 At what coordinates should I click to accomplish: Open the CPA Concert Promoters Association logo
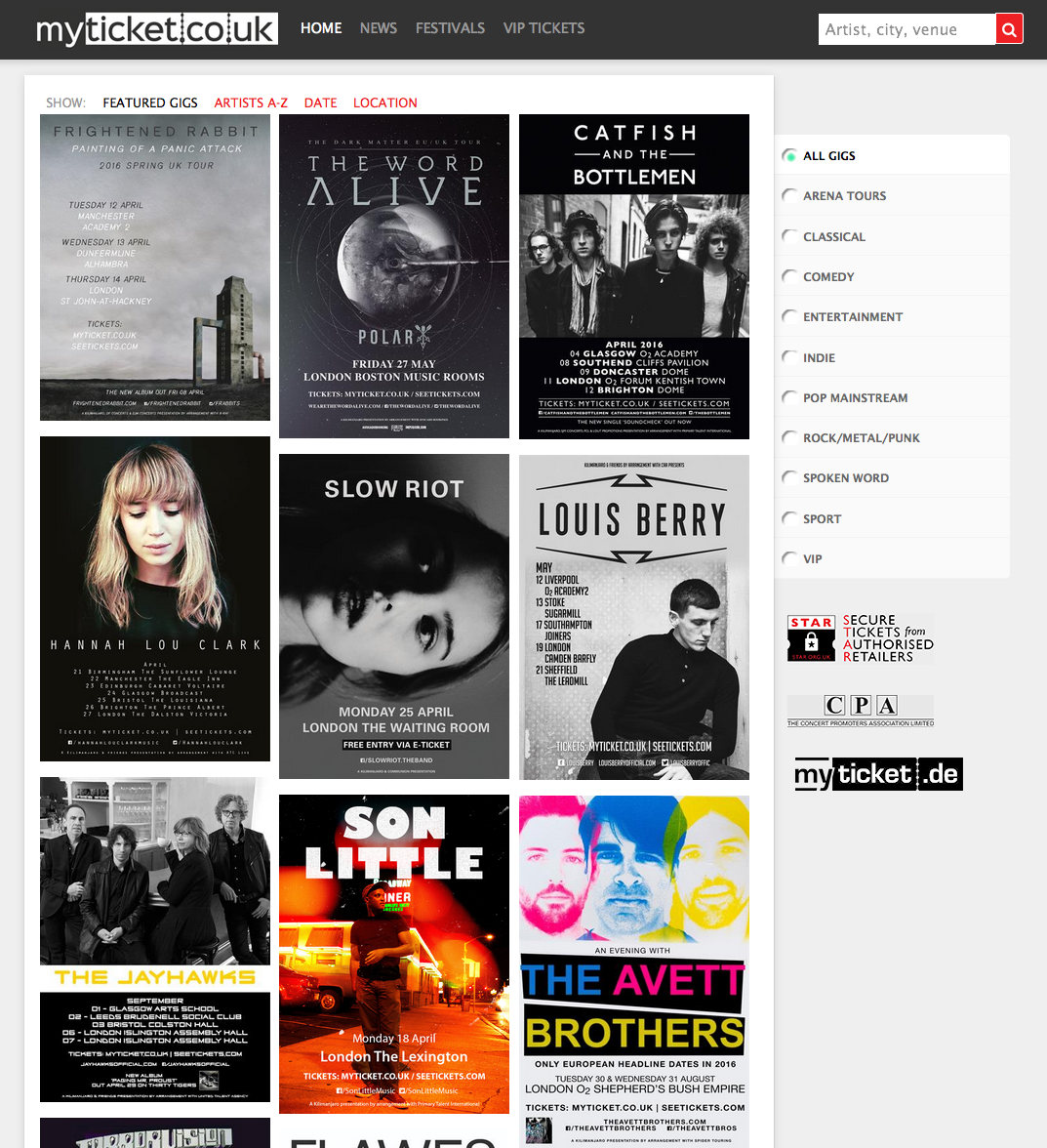pyautogui.click(x=861, y=711)
